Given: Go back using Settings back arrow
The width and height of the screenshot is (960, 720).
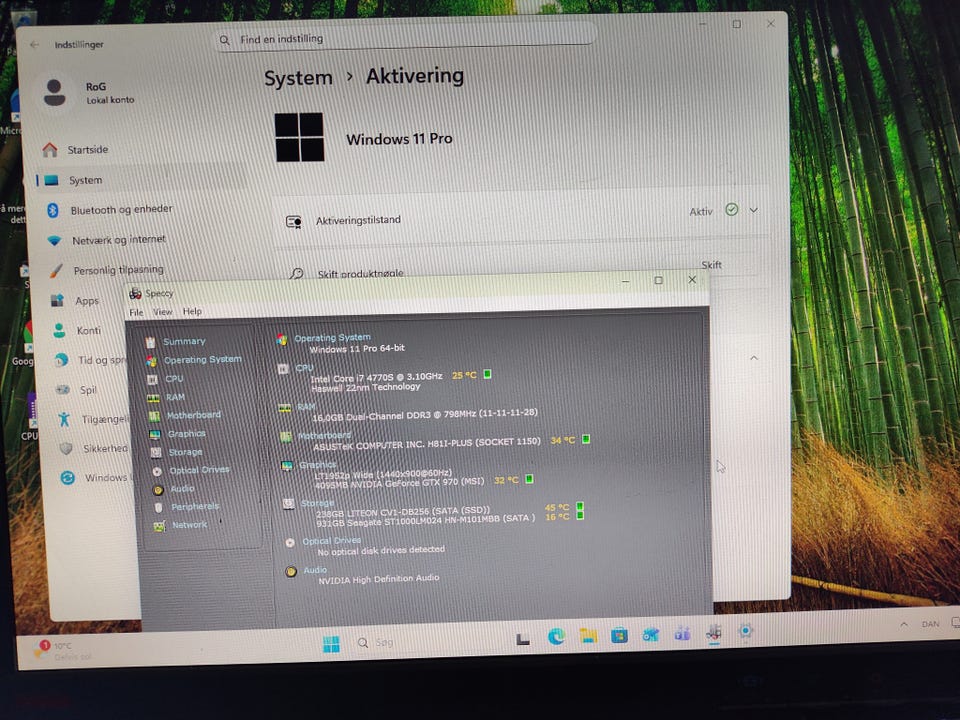Looking at the screenshot, I should [34, 45].
